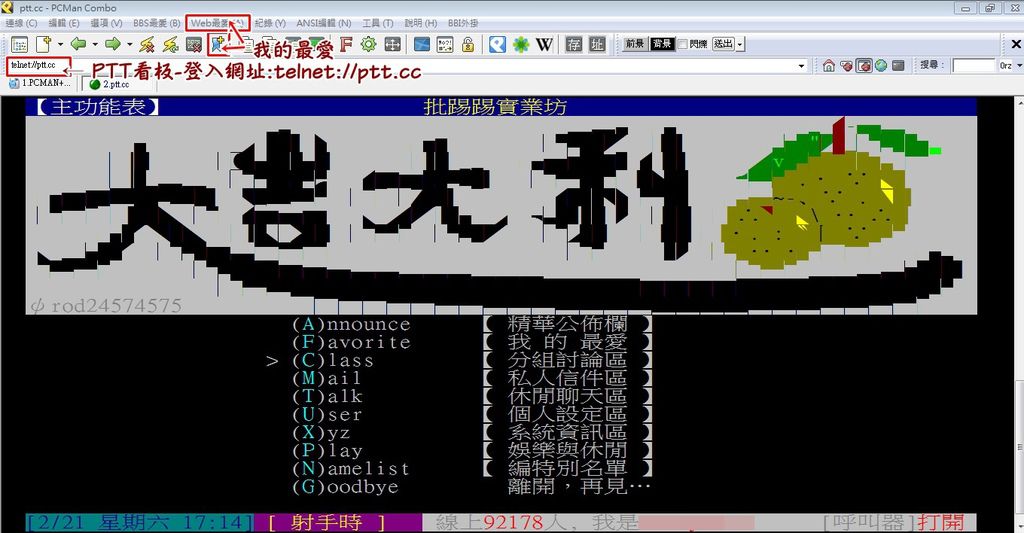Select the (C)lass menu entry
This screenshot has height=533, width=1024.
click(x=333, y=361)
